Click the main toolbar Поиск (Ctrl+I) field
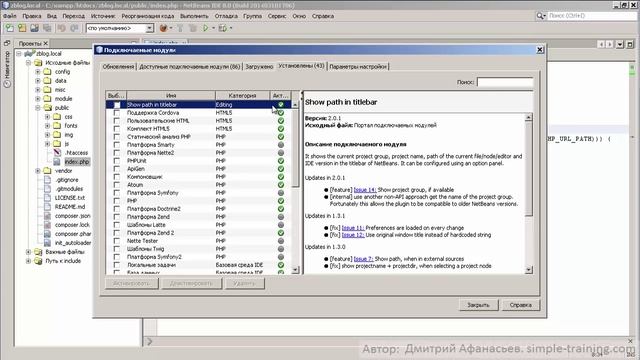640x360 pixels. [592, 16]
